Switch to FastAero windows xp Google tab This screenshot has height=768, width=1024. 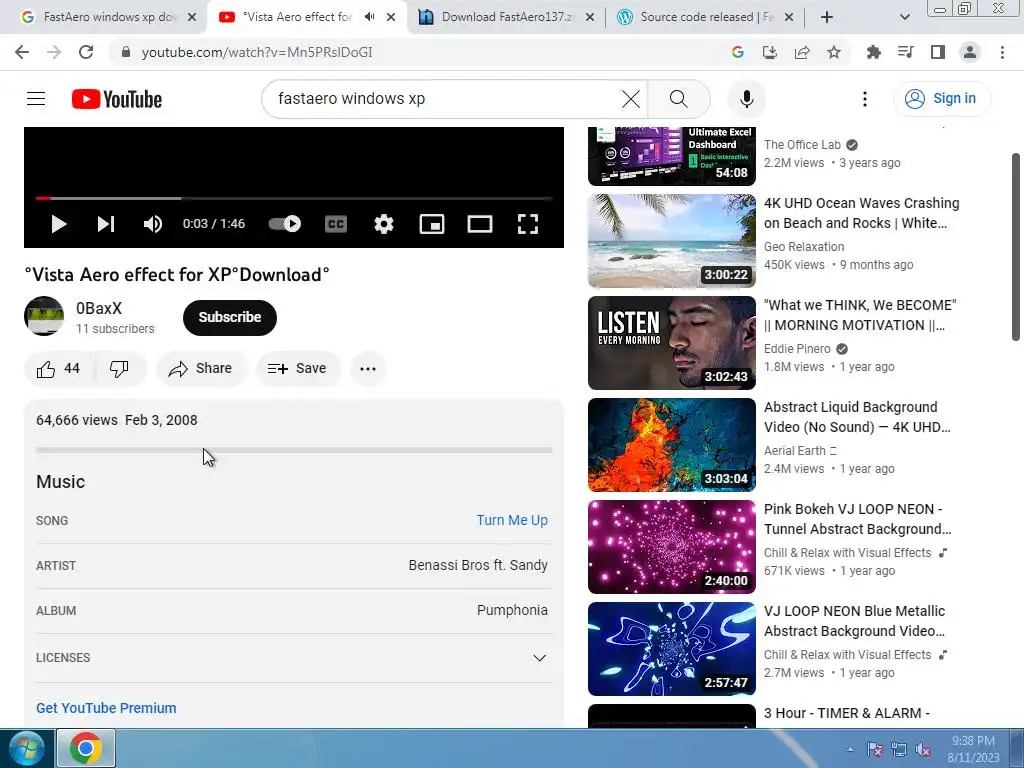(108, 17)
